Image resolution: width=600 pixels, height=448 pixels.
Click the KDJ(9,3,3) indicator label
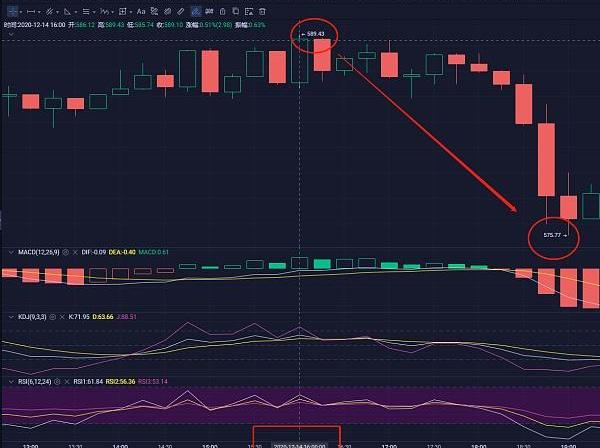click(32, 317)
